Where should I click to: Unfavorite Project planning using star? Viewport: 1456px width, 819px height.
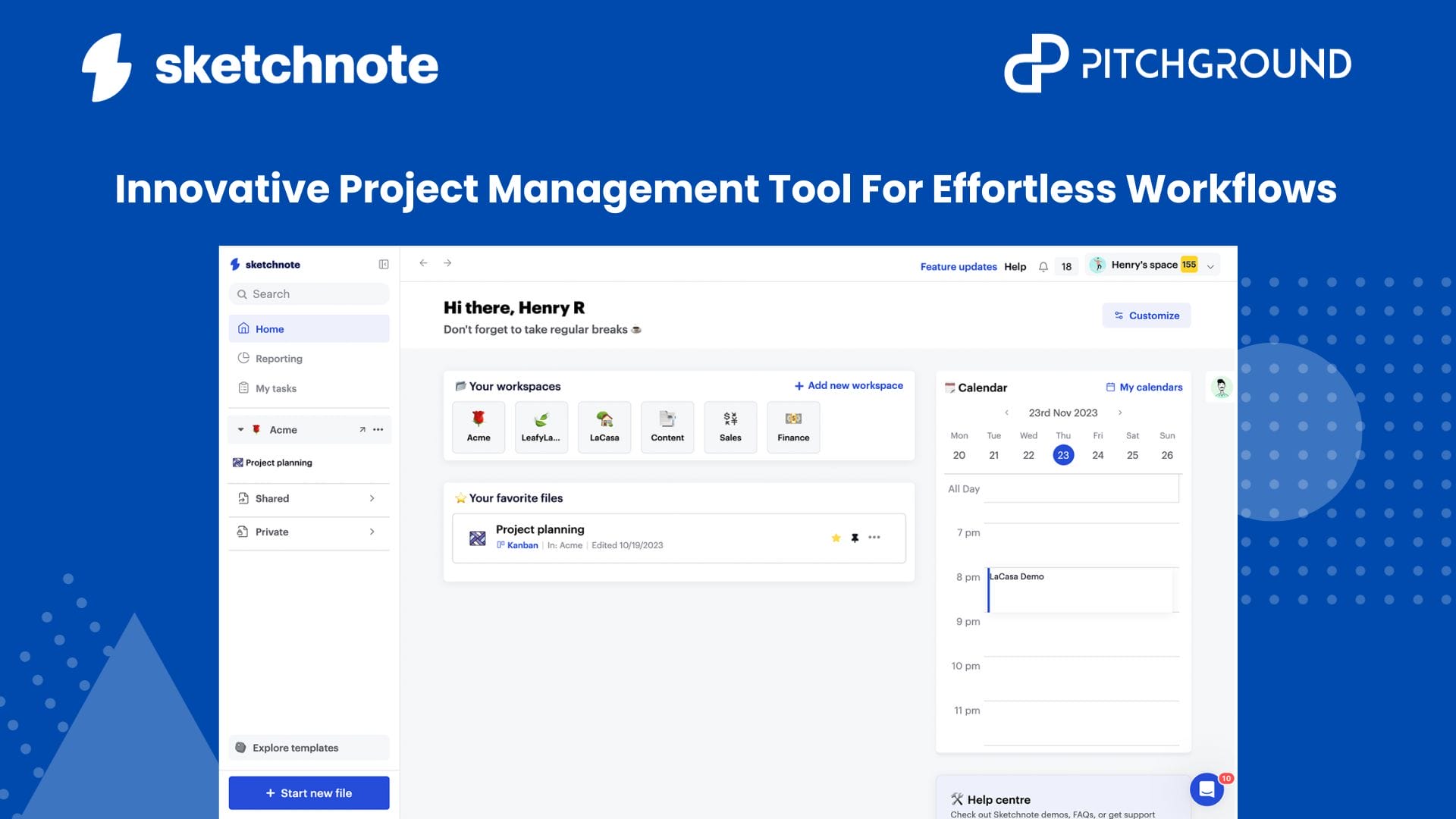(836, 538)
